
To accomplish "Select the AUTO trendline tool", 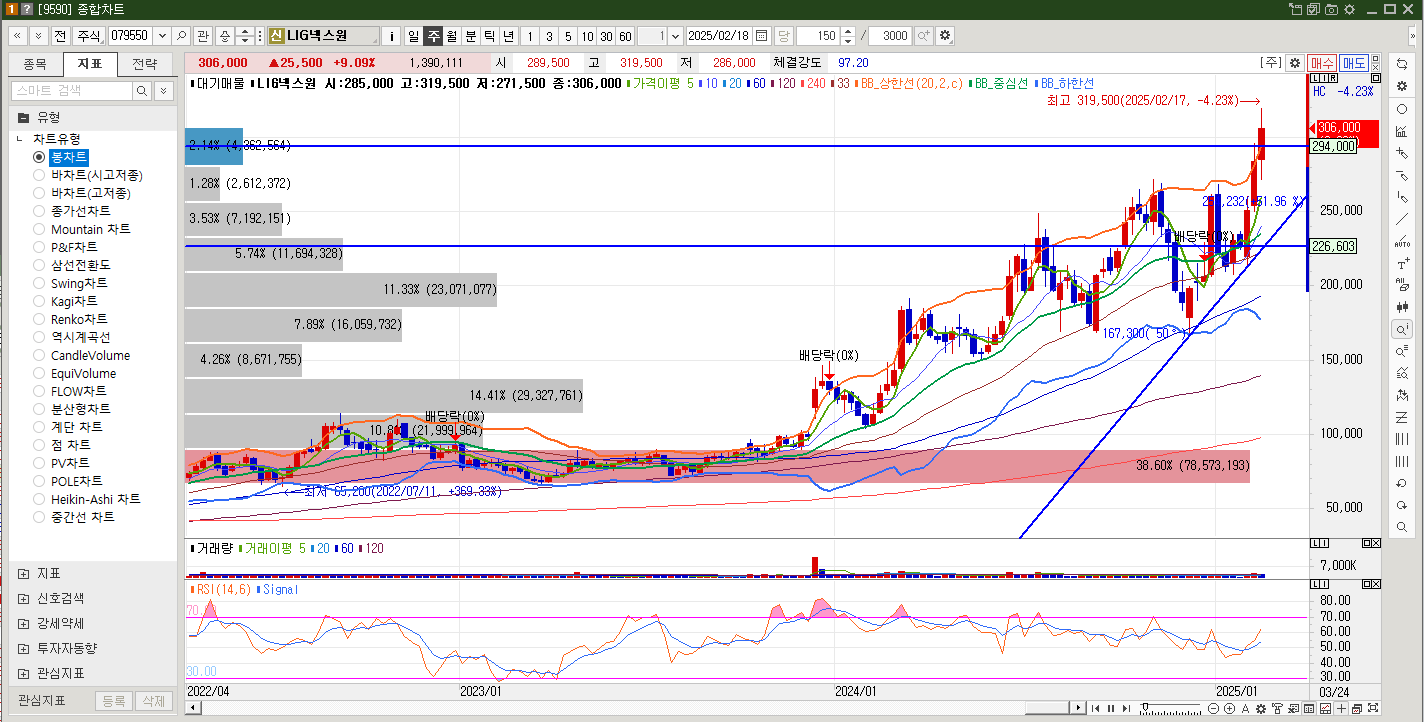I will click(x=1402, y=240).
